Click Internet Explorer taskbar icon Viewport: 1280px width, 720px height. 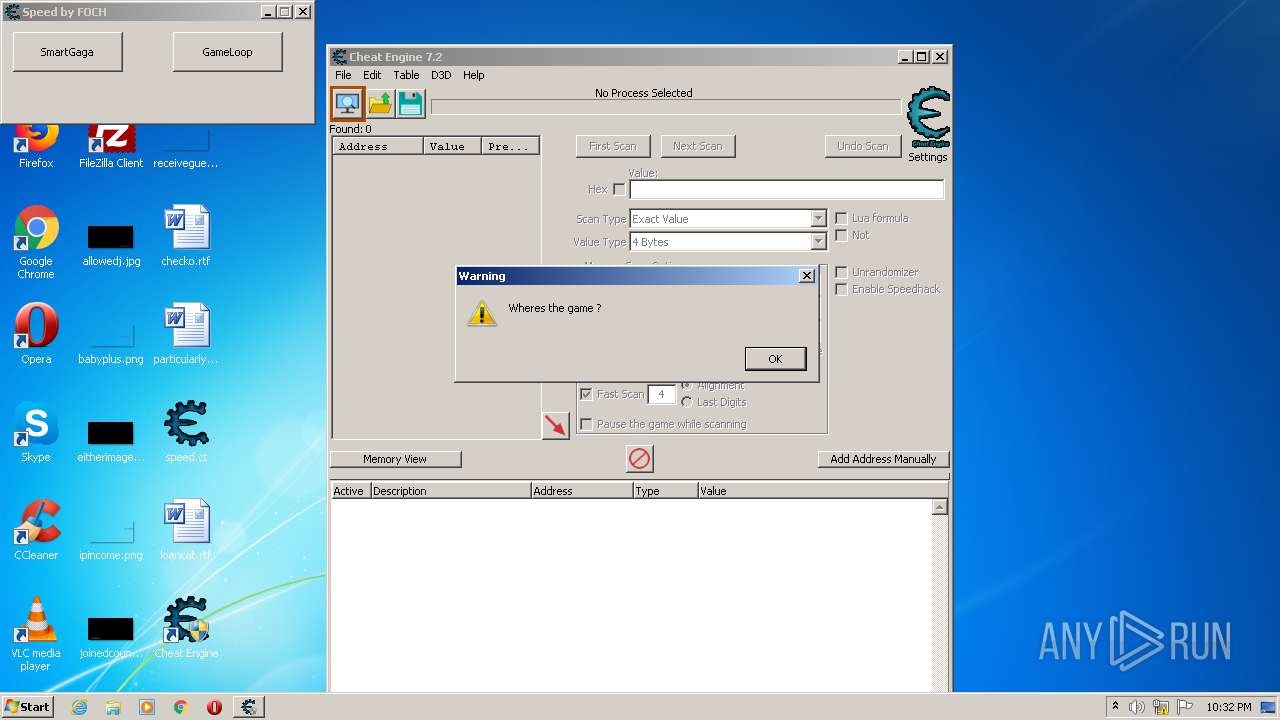[x=79, y=707]
